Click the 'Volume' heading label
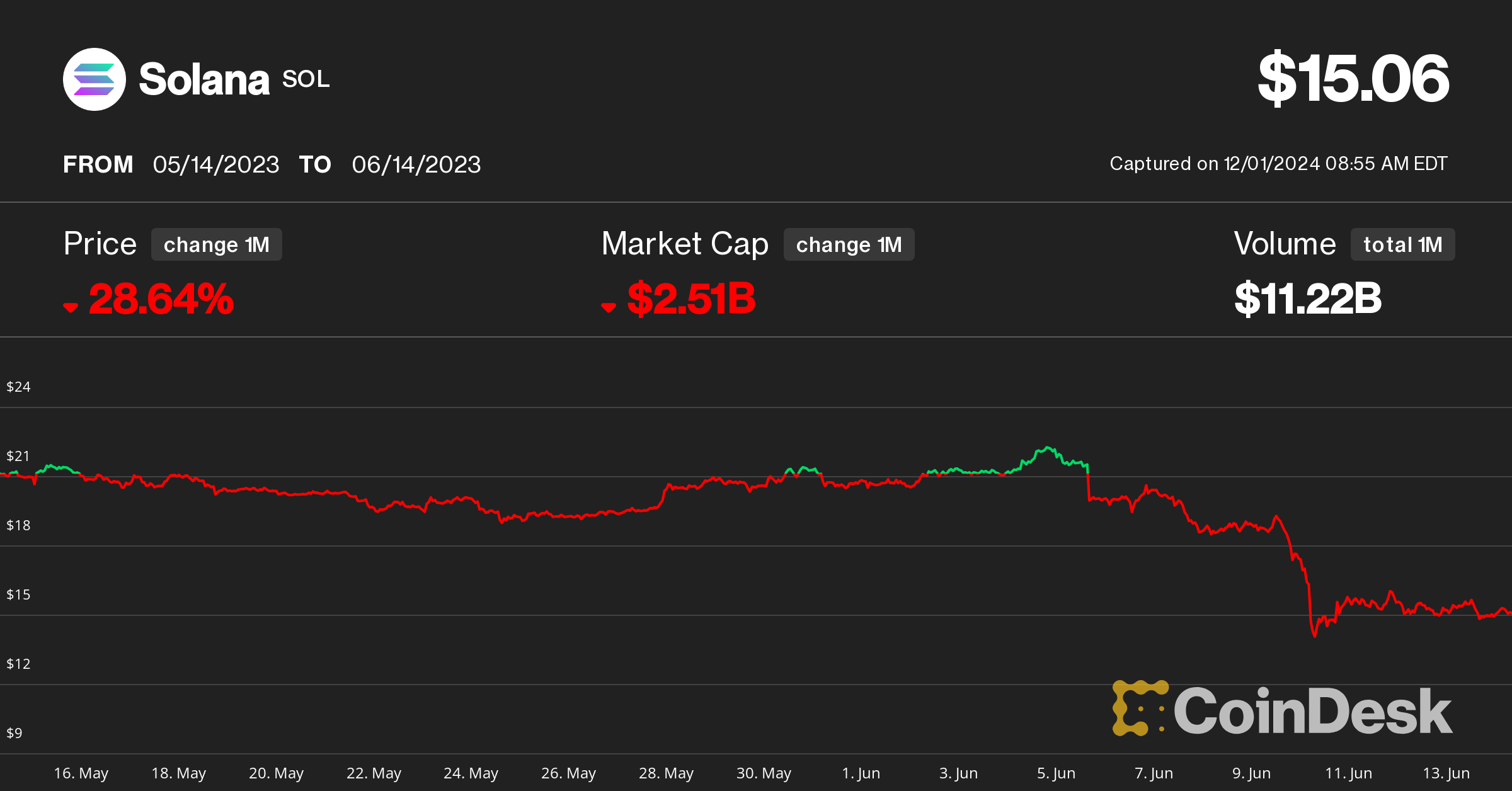This screenshot has width=1512, height=791. pyautogui.click(x=1285, y=244)
